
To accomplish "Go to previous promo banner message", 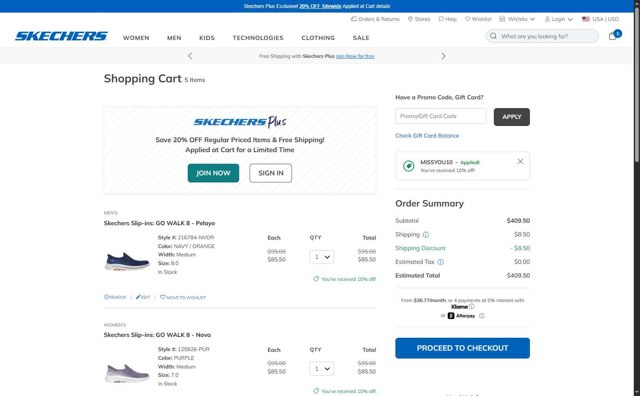I will 190,56.
